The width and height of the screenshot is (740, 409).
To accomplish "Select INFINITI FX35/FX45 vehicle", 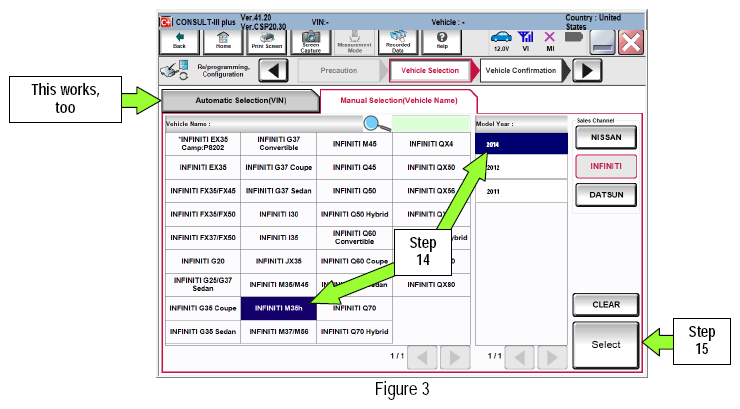I will tap(203, 191).
